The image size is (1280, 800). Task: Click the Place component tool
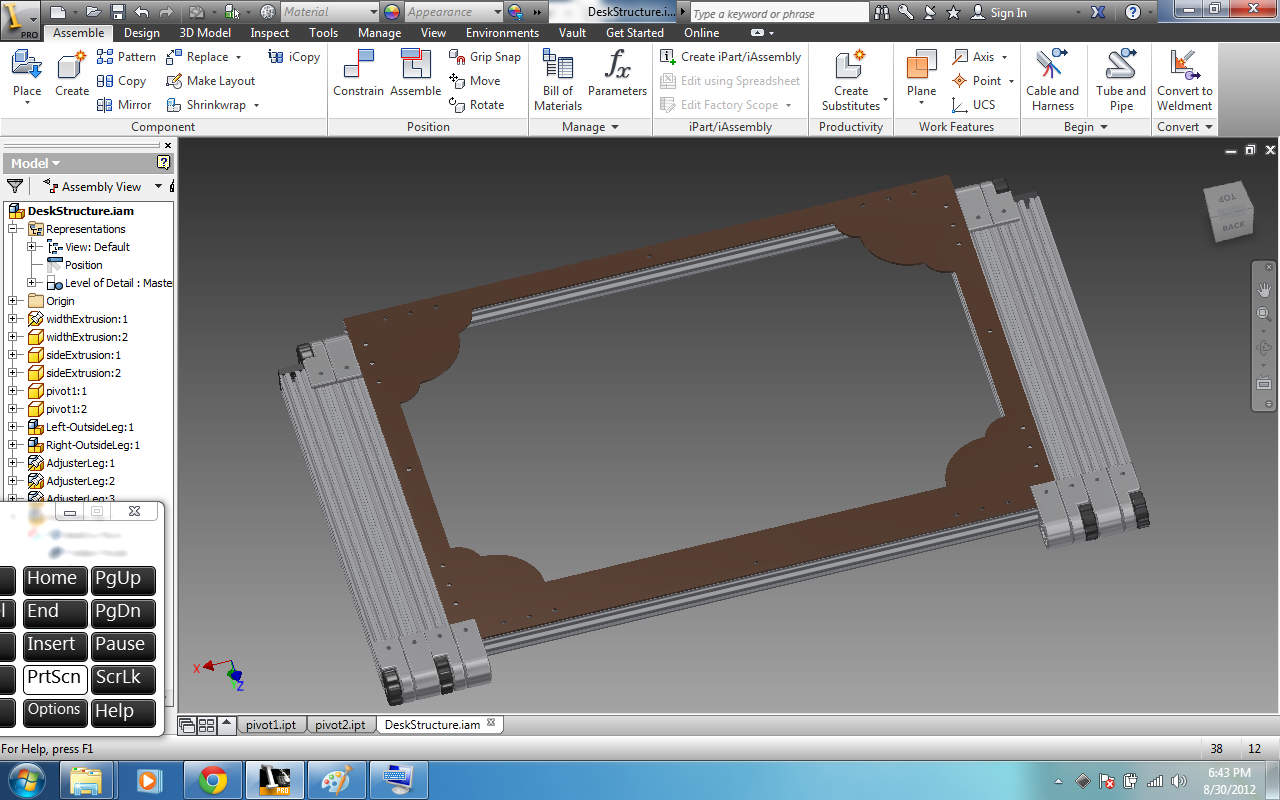coord(27,75)
